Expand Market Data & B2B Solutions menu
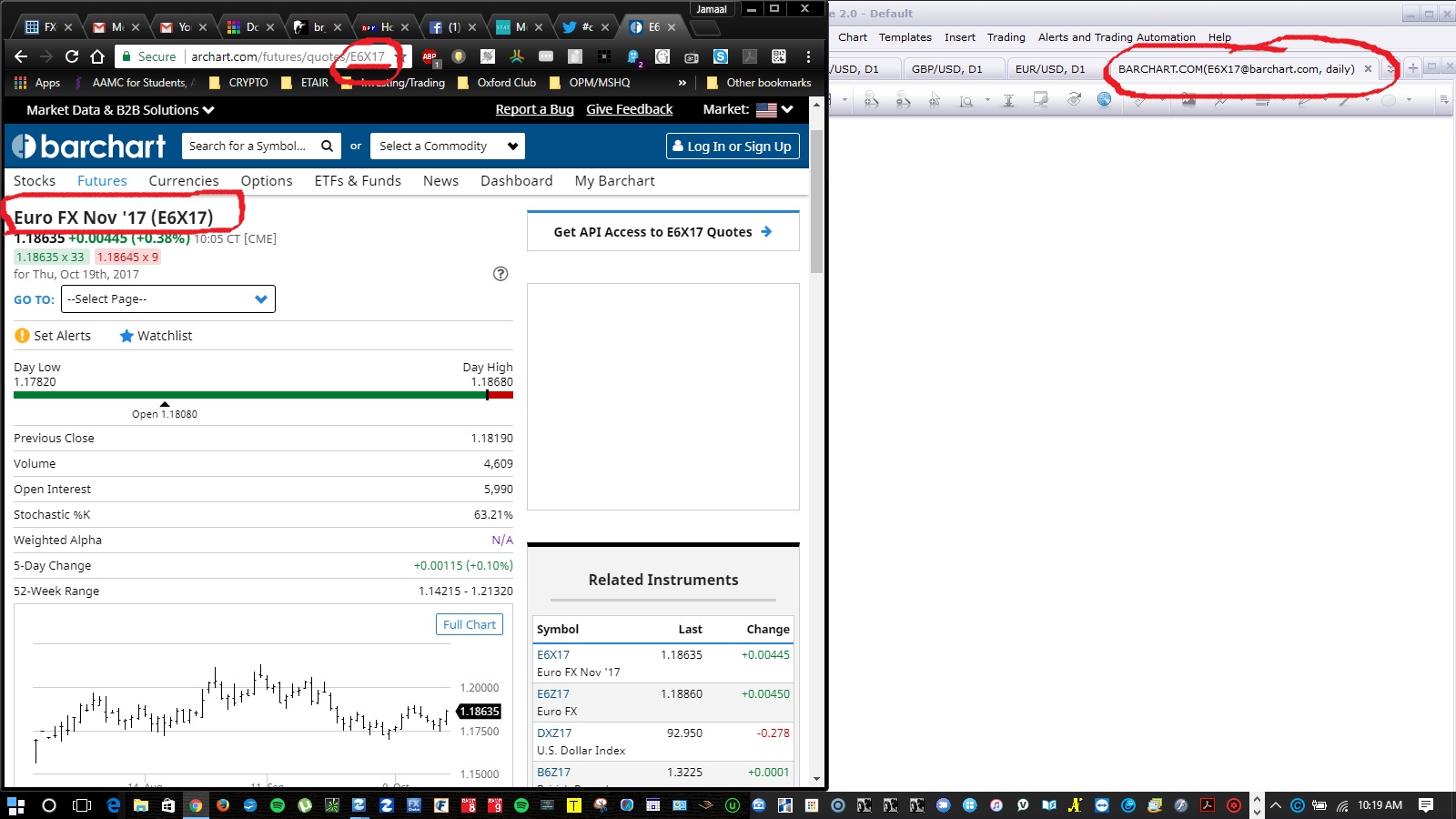This screenshot has width=1456, height=819. point(120,109)
